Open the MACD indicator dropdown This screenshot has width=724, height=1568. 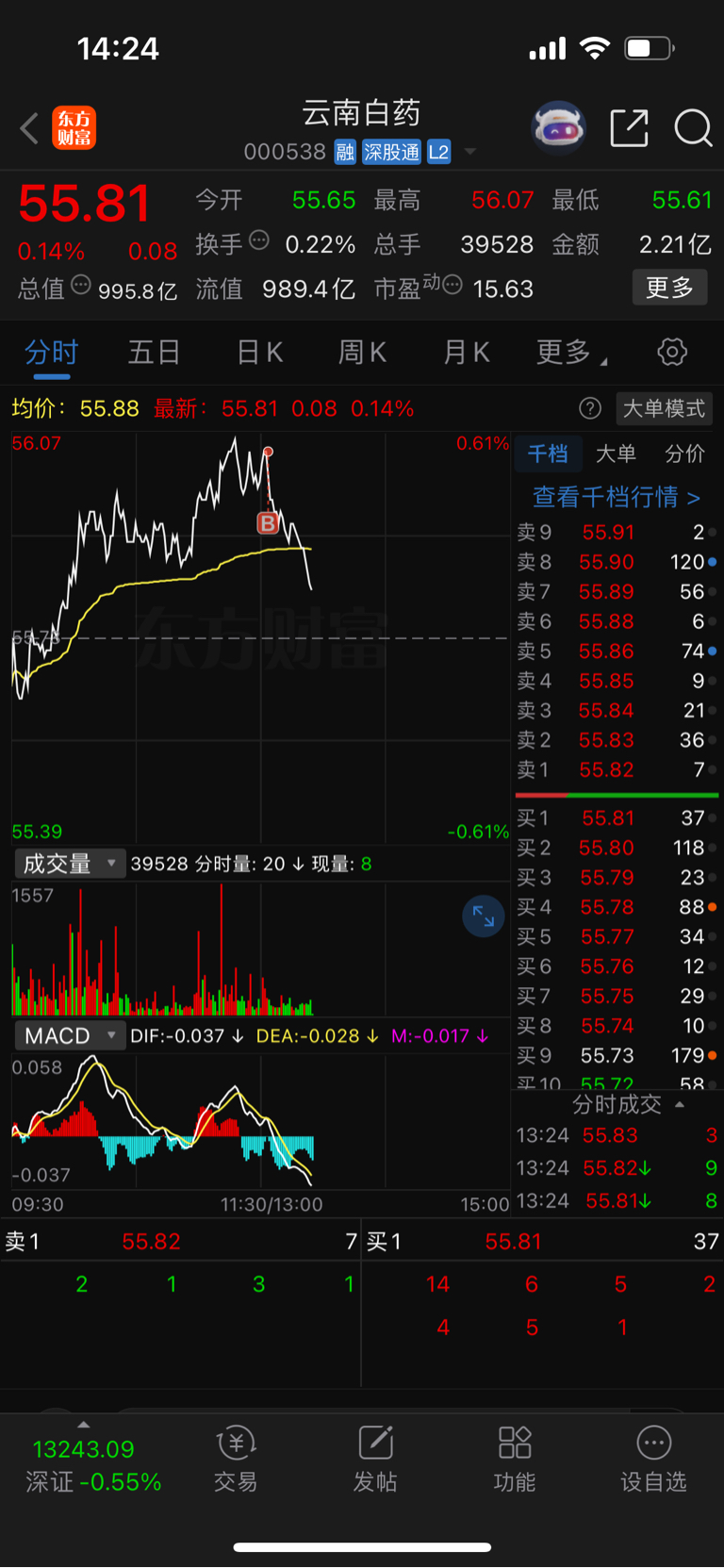tap(70, 1035)
